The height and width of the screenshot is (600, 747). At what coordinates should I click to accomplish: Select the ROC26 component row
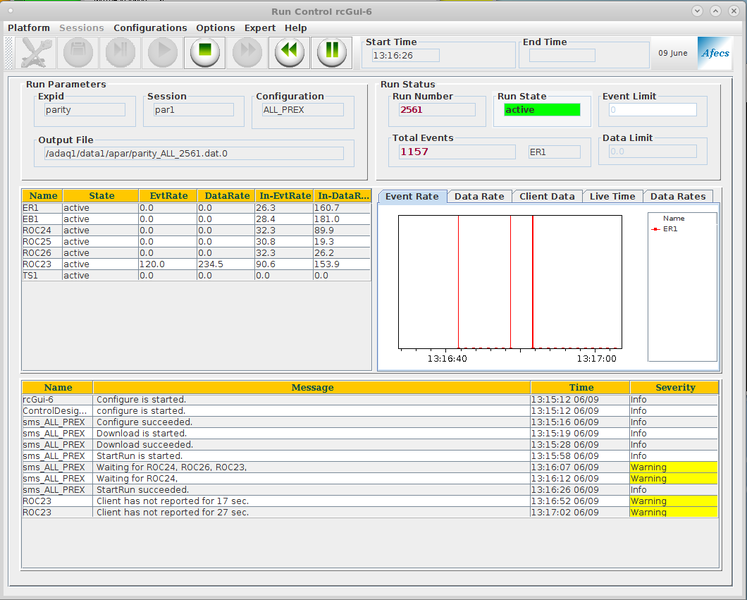tap(196, 253)
